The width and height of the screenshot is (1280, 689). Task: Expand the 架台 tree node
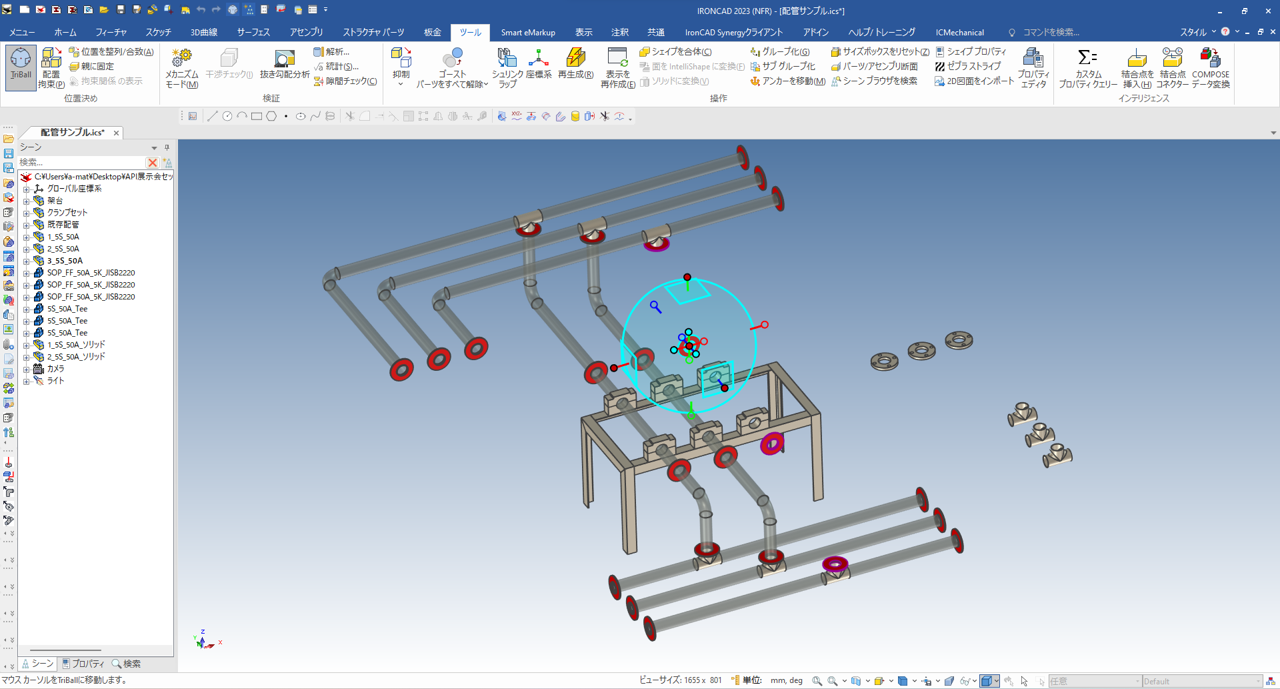pyautogui.click(x=27, y=201)
